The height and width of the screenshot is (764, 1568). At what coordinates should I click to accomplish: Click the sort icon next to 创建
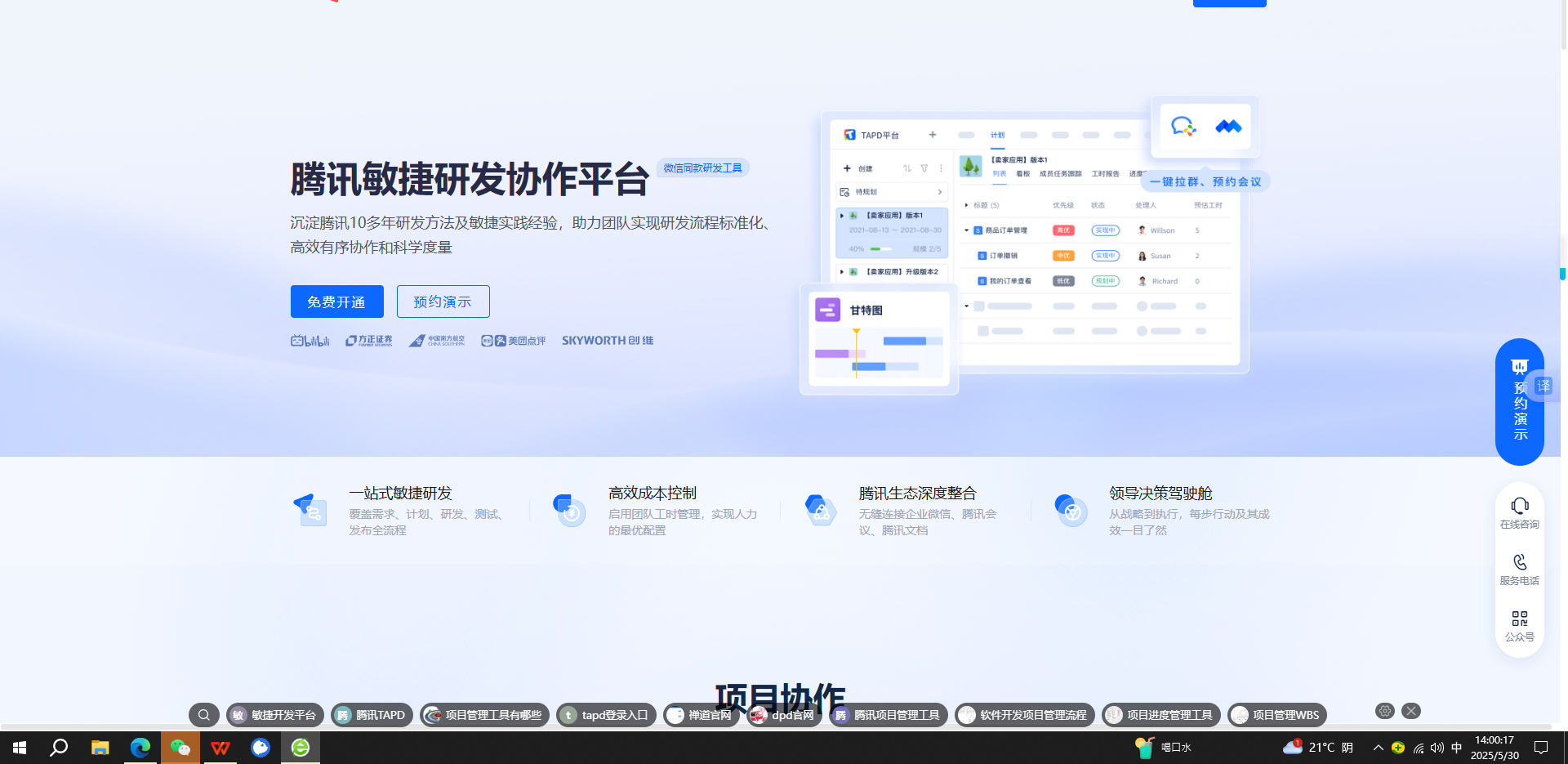point(908,168)
